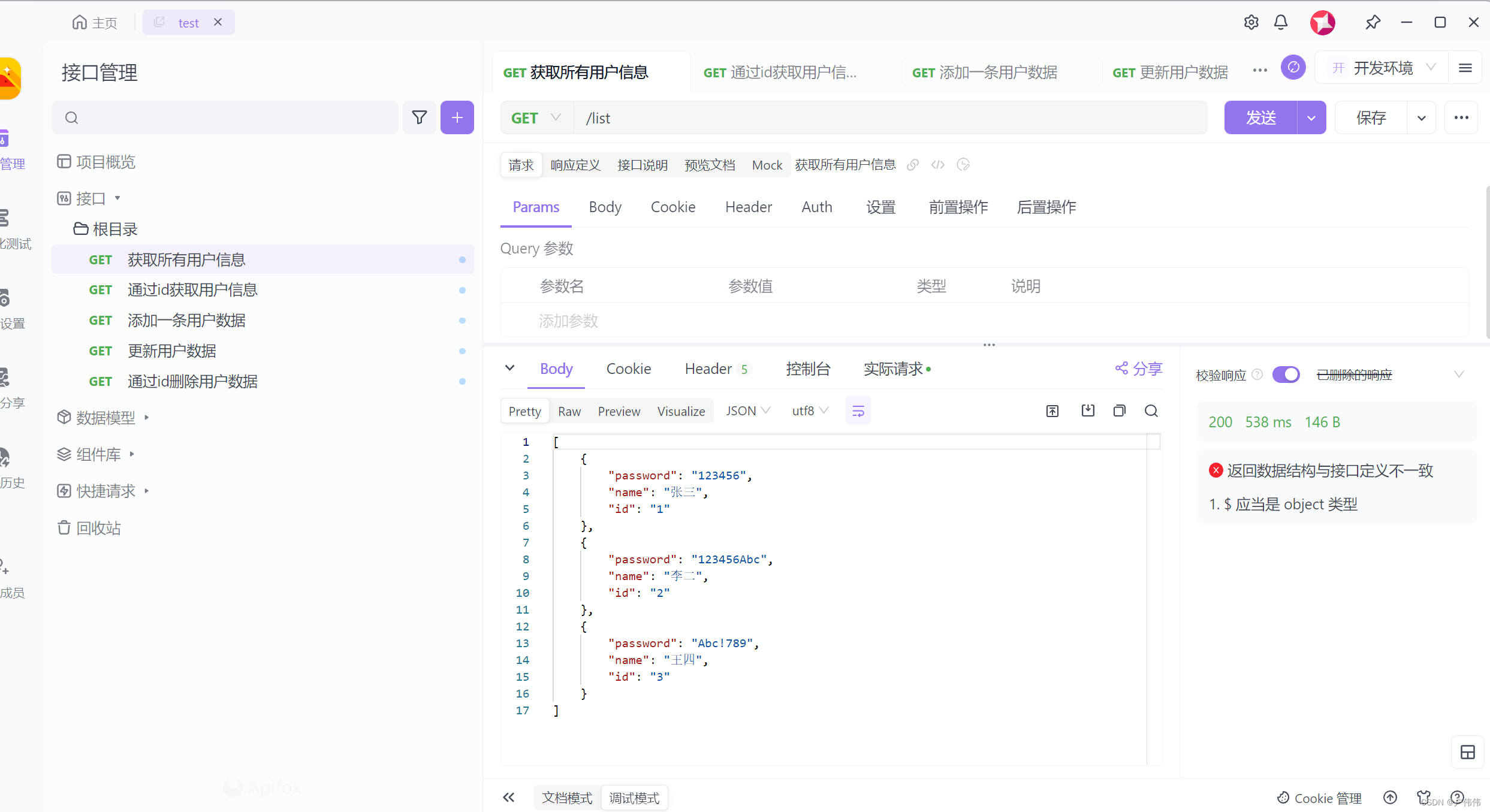Select Raw response view
1490x812 pixels.
[x=569, y=411]
